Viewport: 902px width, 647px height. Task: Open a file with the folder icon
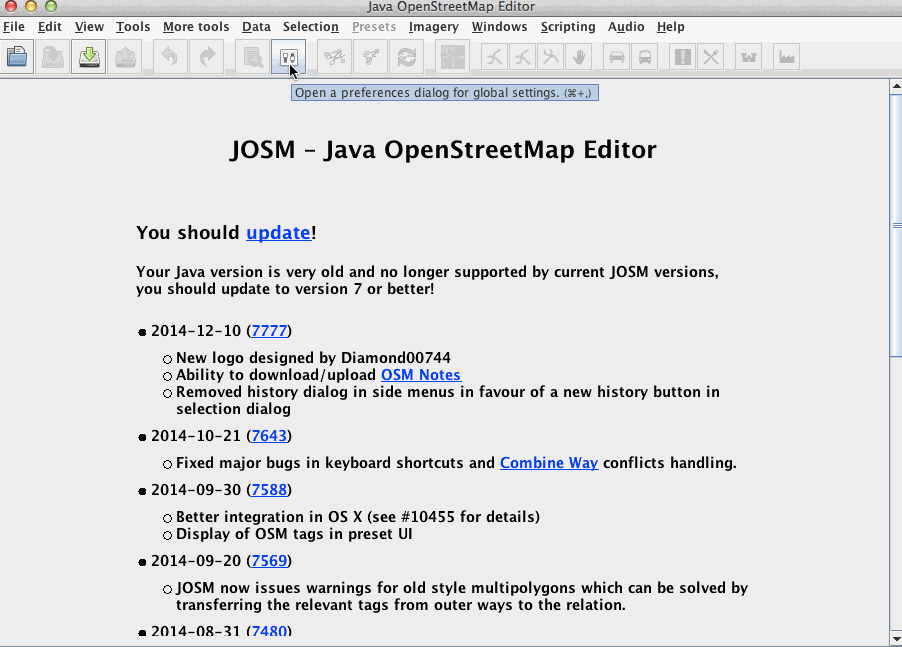click(x=17, y=57)
